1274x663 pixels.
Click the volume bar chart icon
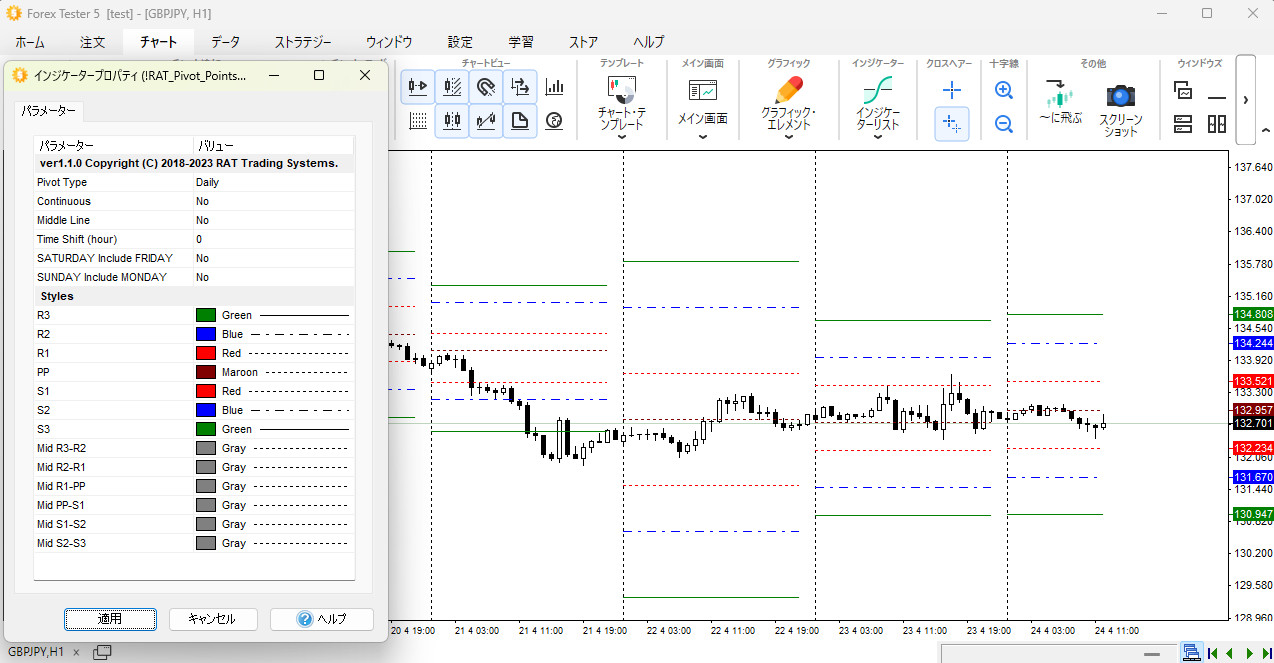554,87
